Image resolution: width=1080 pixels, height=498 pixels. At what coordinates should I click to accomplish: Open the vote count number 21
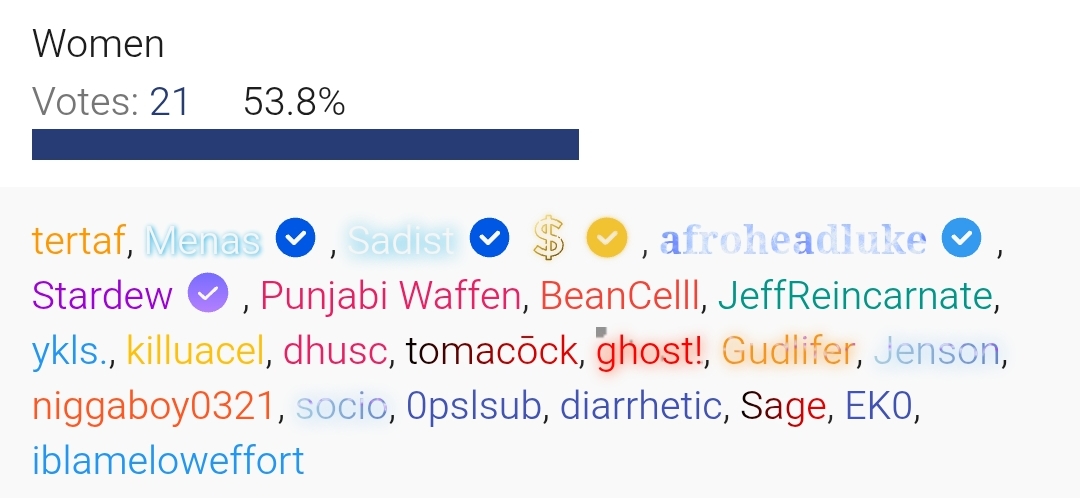(169, 102)
